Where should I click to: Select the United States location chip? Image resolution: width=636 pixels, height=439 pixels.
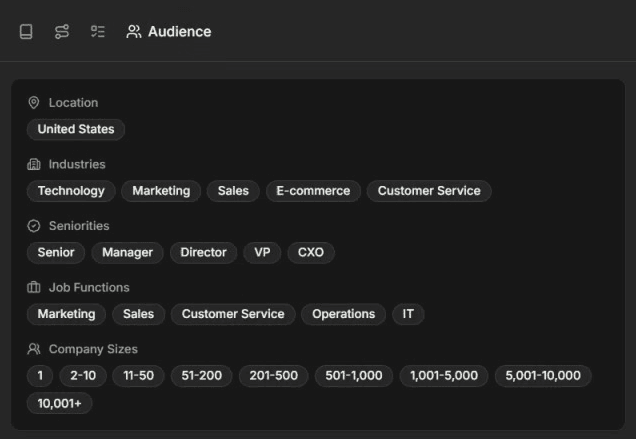(x=76, y=129)
